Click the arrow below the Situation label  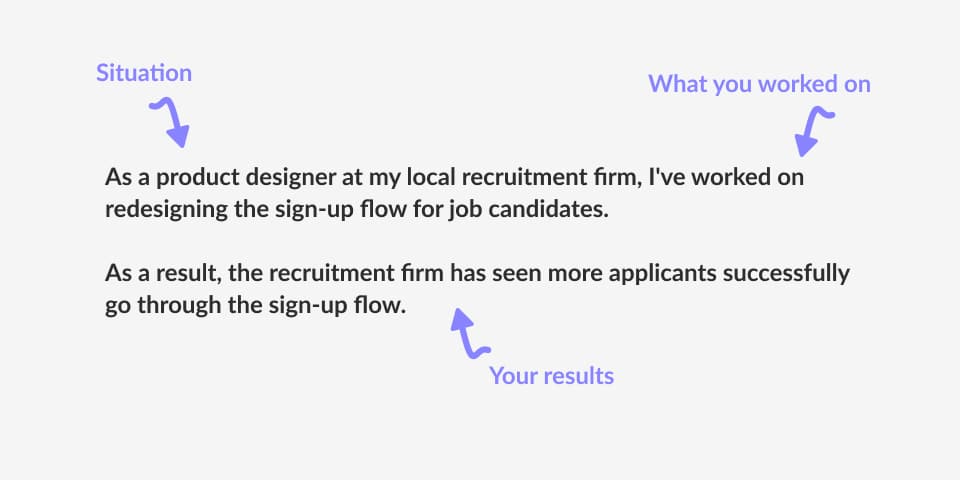tap(171, 123)
